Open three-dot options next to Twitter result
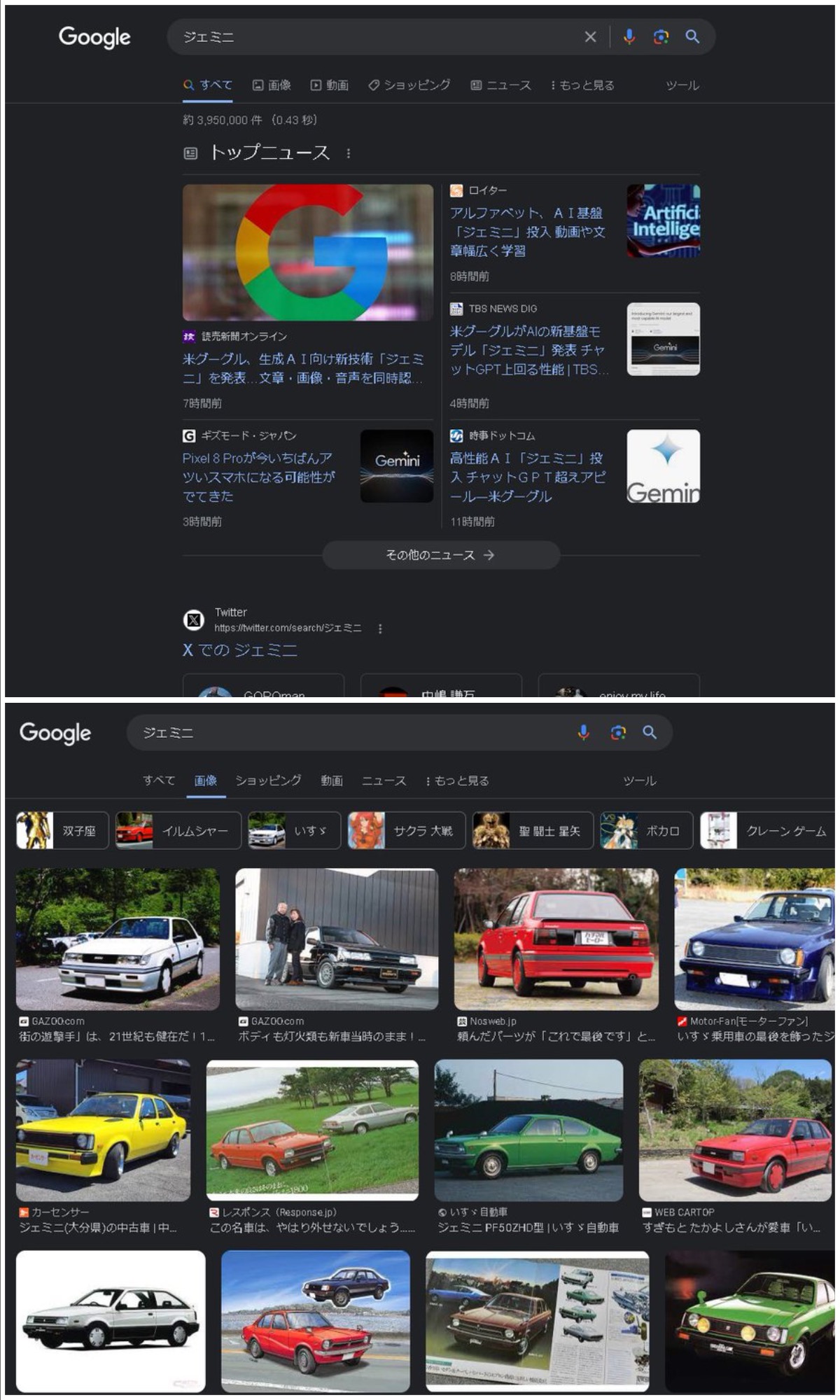The height and width of the screenshot is (1400, 840). [380, 629]
